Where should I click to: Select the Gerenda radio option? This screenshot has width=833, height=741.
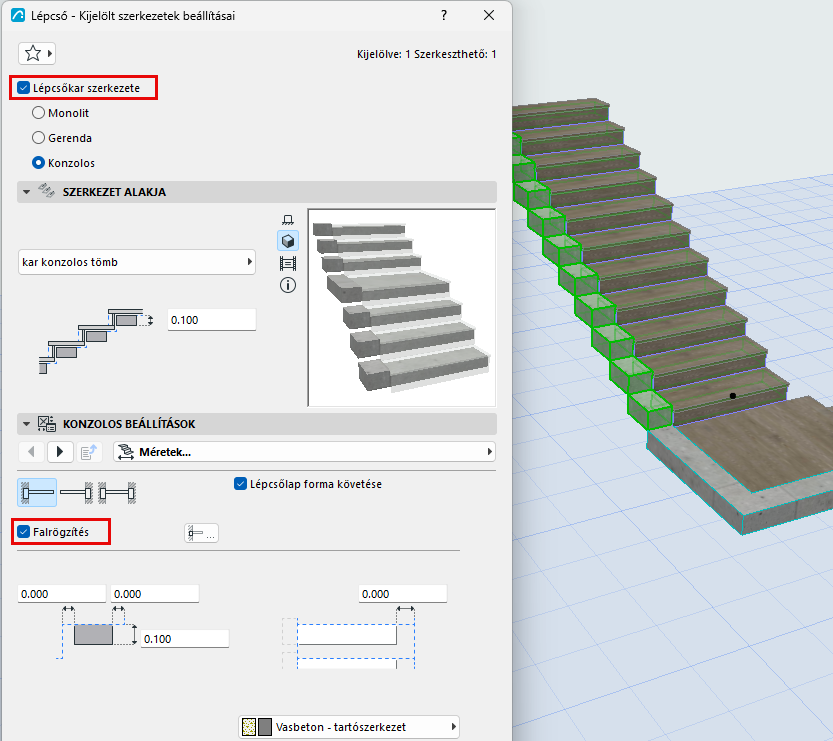pyautogui.click(x=38, y=138)
